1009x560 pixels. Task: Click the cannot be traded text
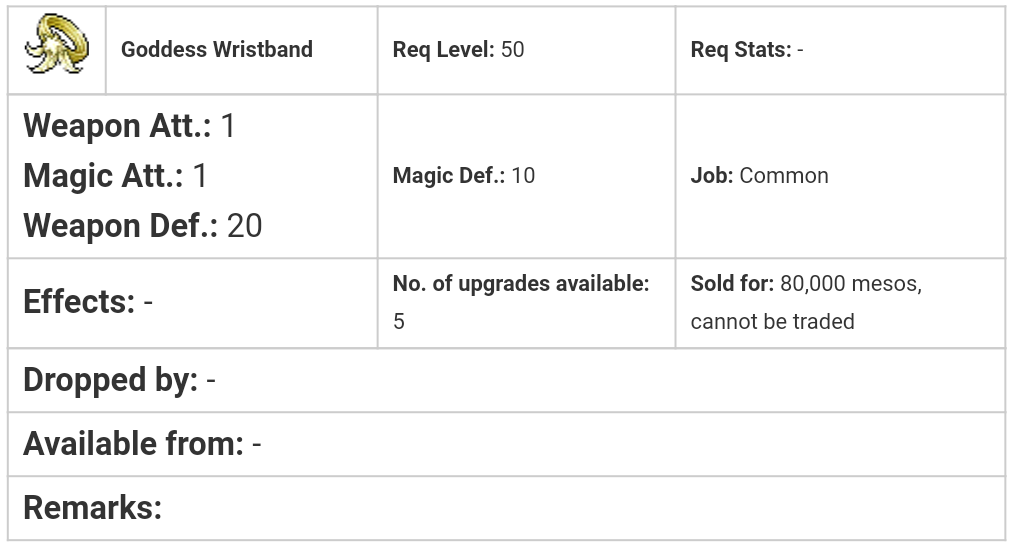click(772, 322)
